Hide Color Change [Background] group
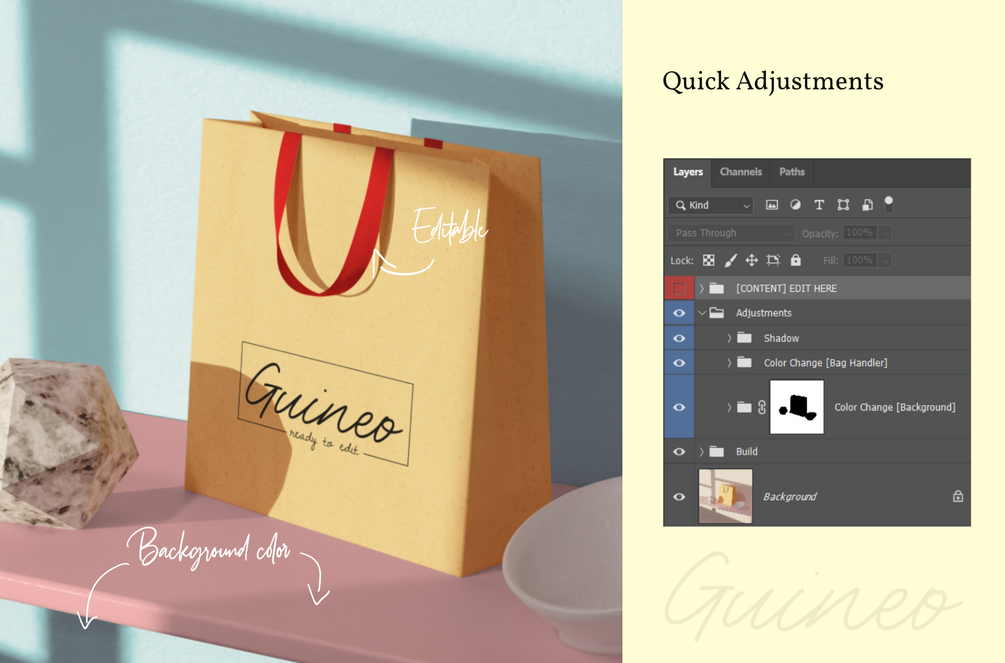Viewport: 1005px width, 663px height. [679, 407]
